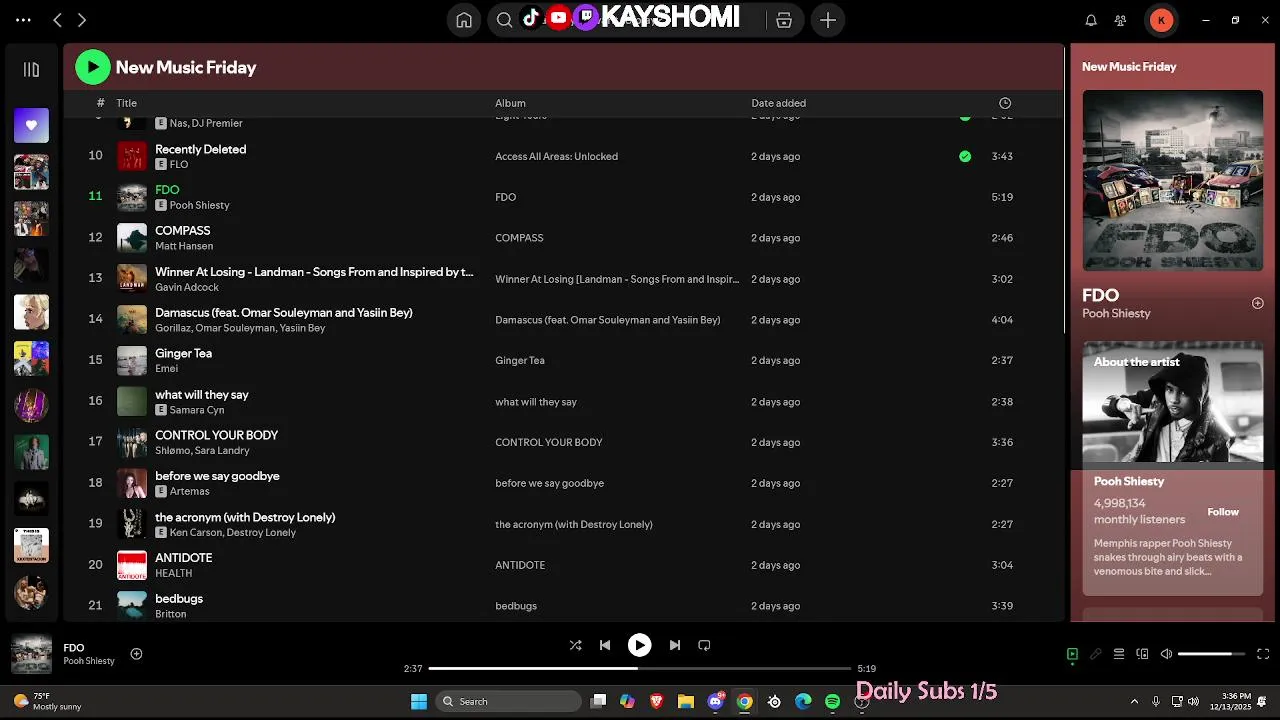Sort by the Date added column header
Screen dimensions: 1280x720
[x=778, y=103]
